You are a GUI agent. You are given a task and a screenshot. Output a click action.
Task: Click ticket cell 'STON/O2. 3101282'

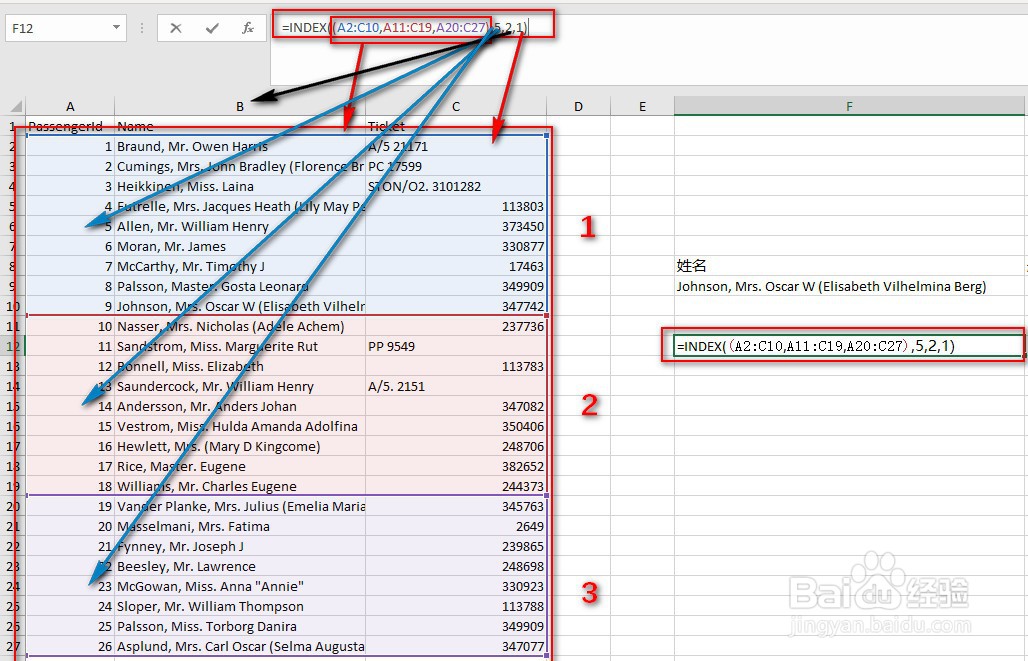456,186
